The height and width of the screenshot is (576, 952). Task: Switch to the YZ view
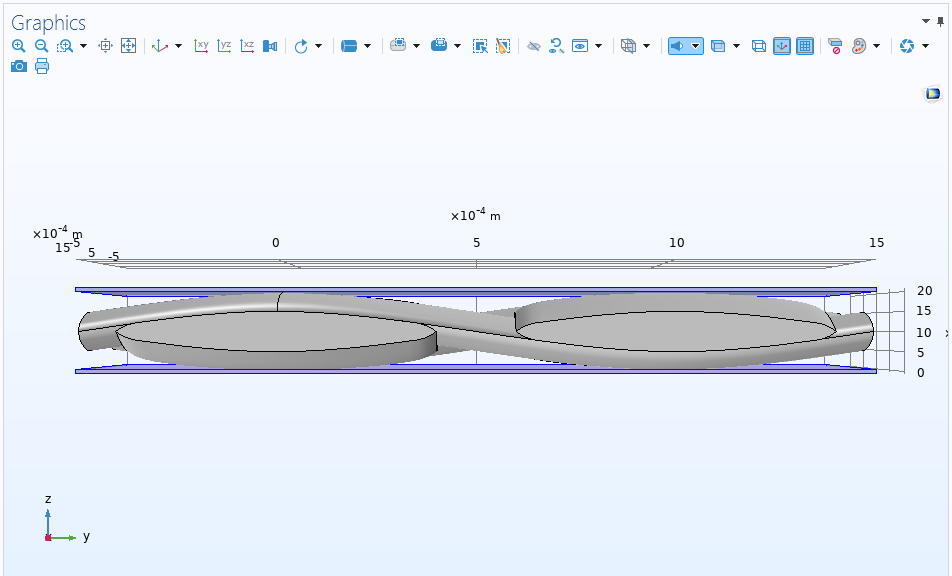coord(224,46)
